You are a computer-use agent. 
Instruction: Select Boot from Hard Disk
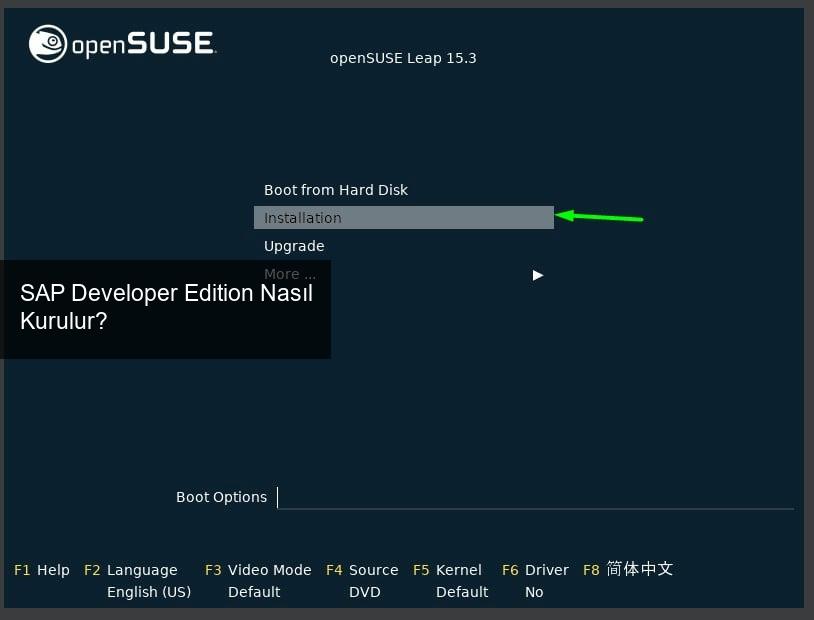coord(336,190)
